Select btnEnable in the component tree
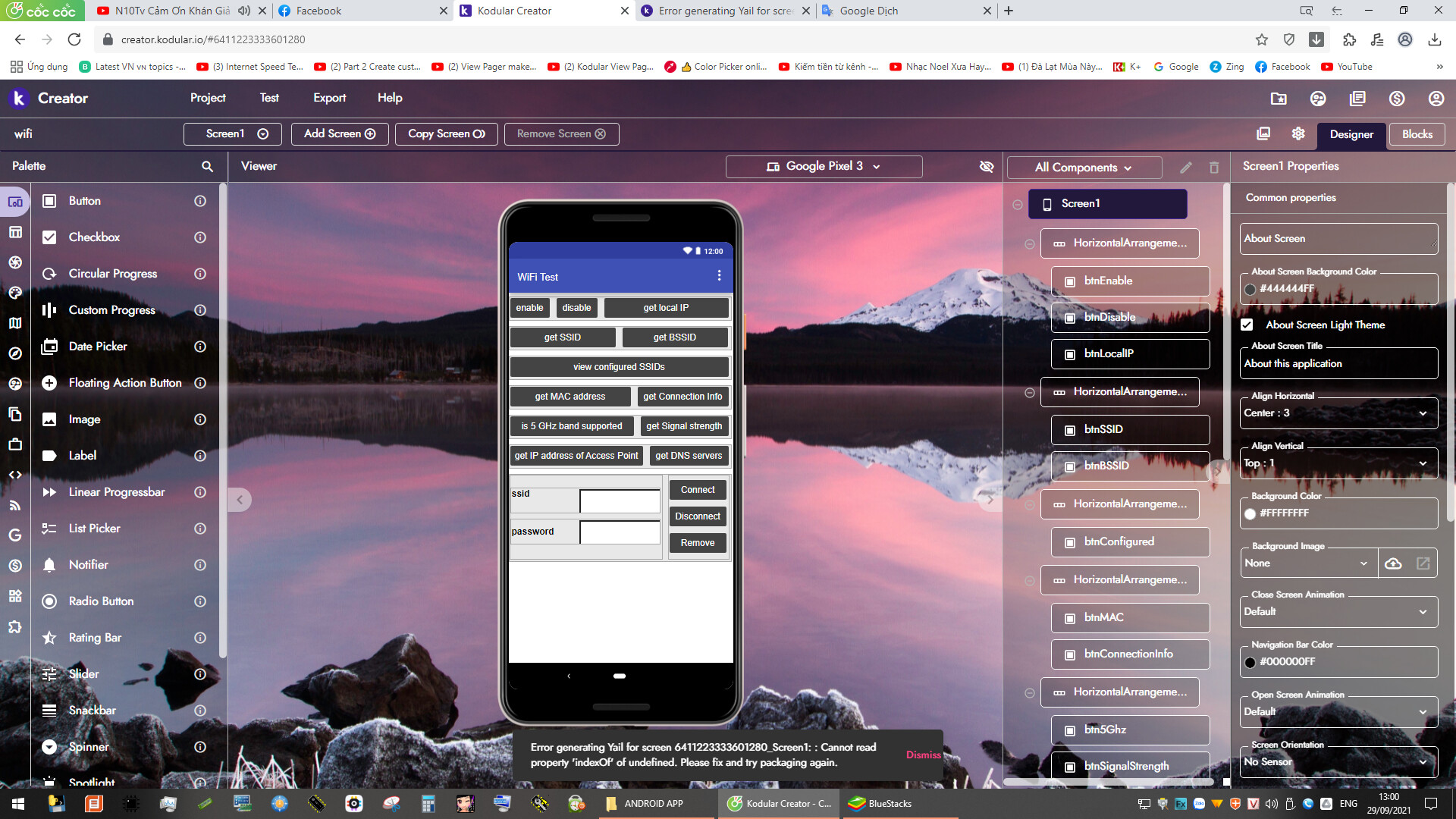 tap(1130, 281)
